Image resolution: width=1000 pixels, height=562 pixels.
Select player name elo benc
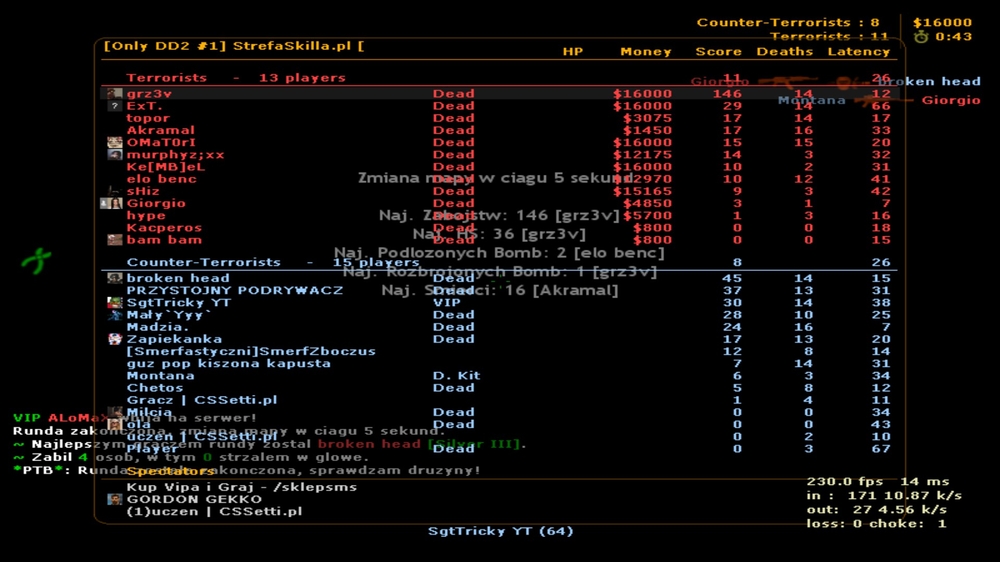click(x=161, y=179)
